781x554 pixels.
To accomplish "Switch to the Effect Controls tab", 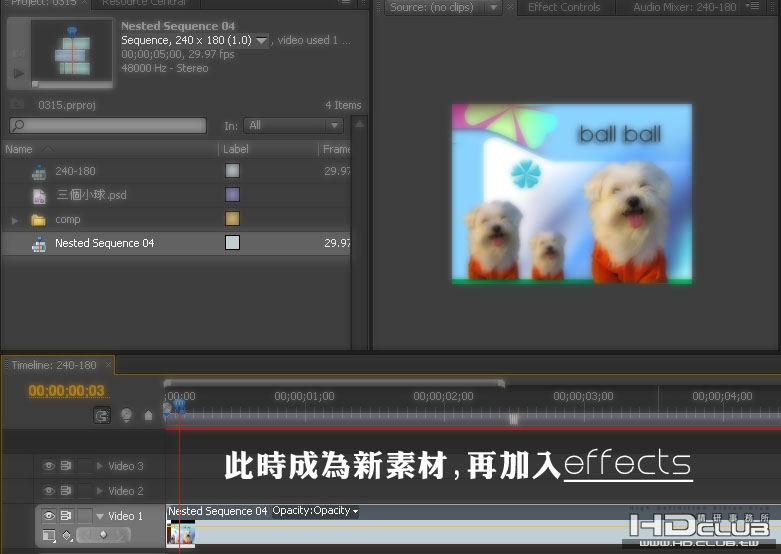I will point(564,7).
